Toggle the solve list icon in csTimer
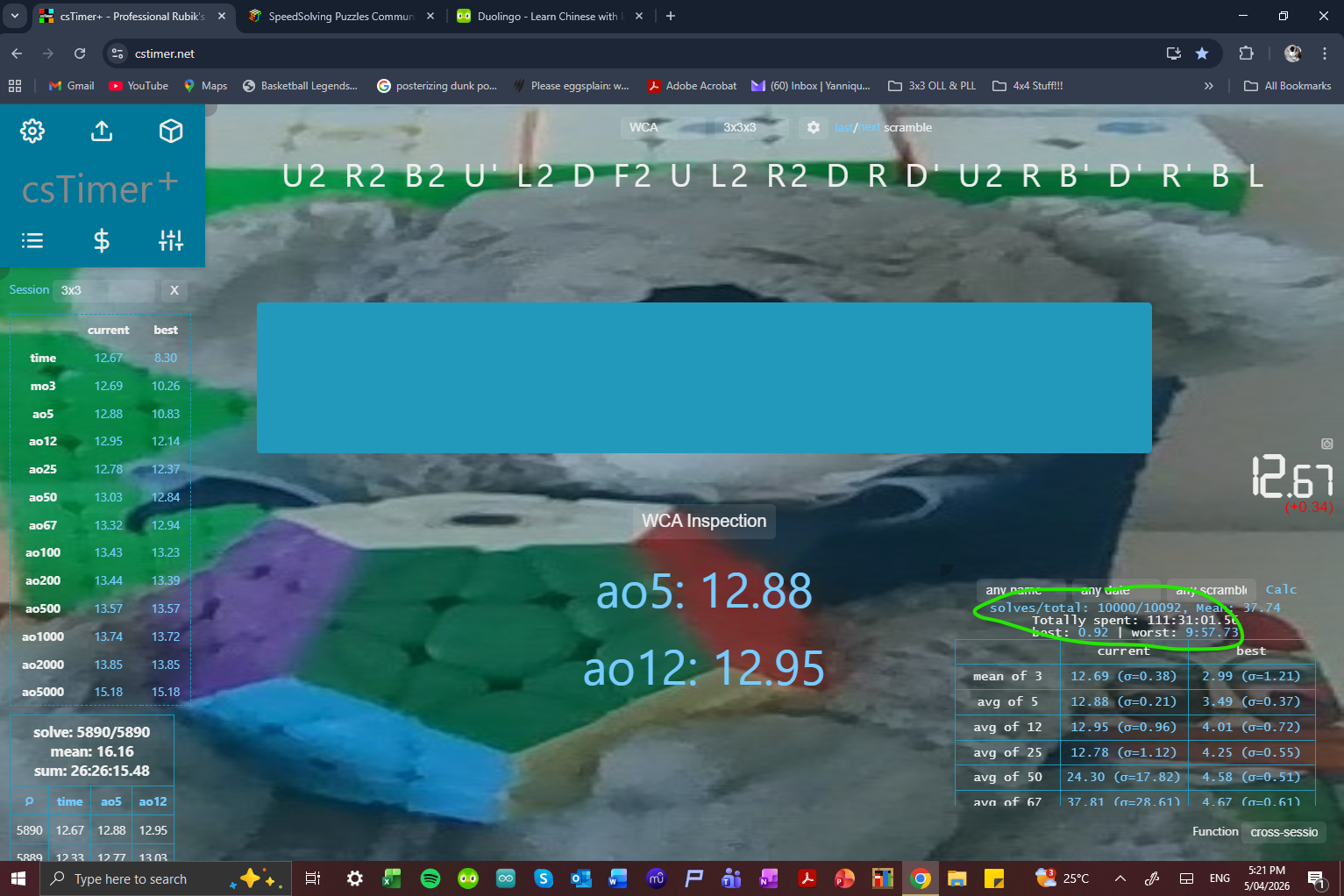 pyautogui.click(x=32, y=240)
